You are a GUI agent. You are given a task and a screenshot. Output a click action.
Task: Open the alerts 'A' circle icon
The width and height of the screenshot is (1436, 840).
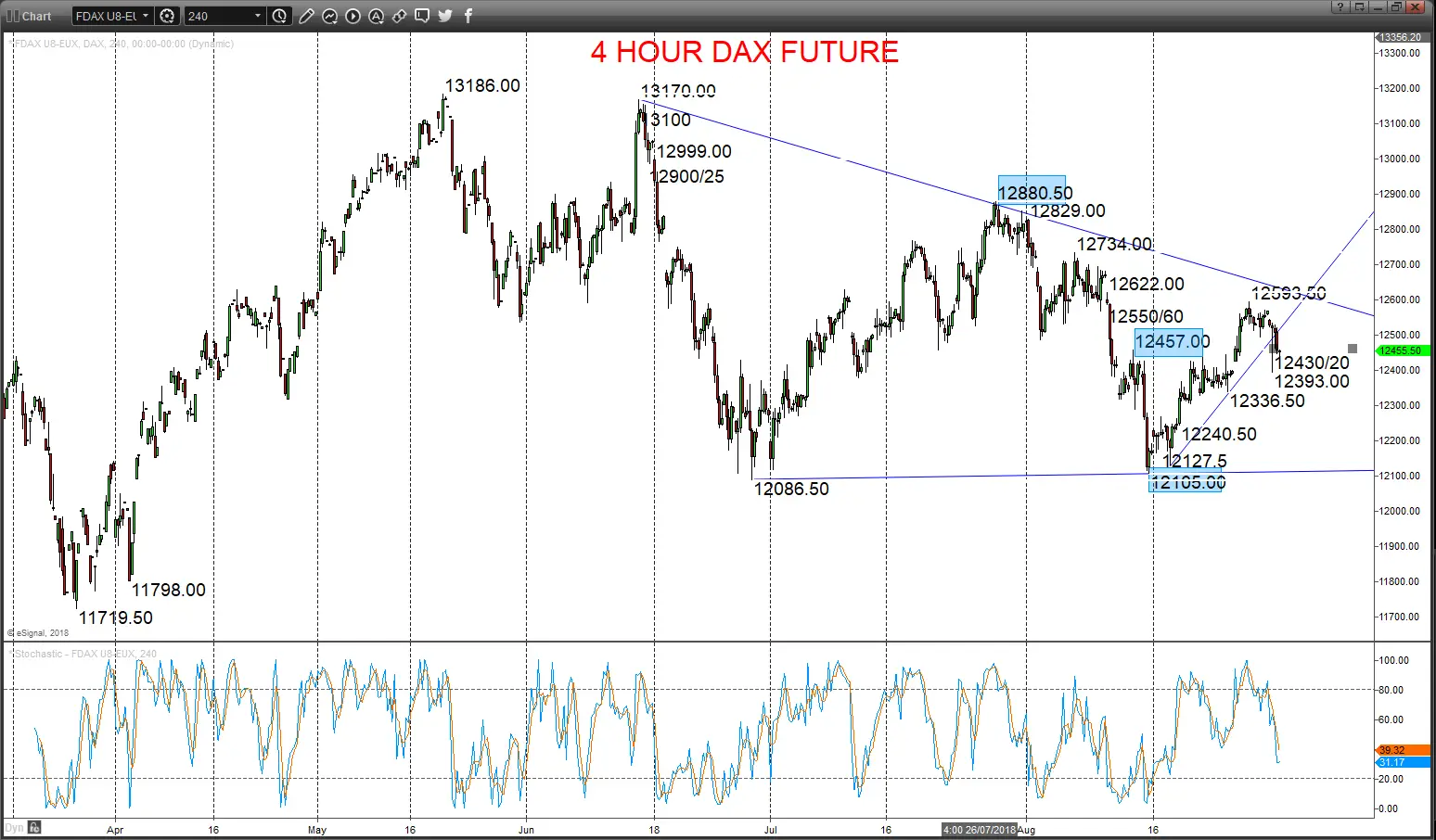pyautogui.click(x=376, y=16)
